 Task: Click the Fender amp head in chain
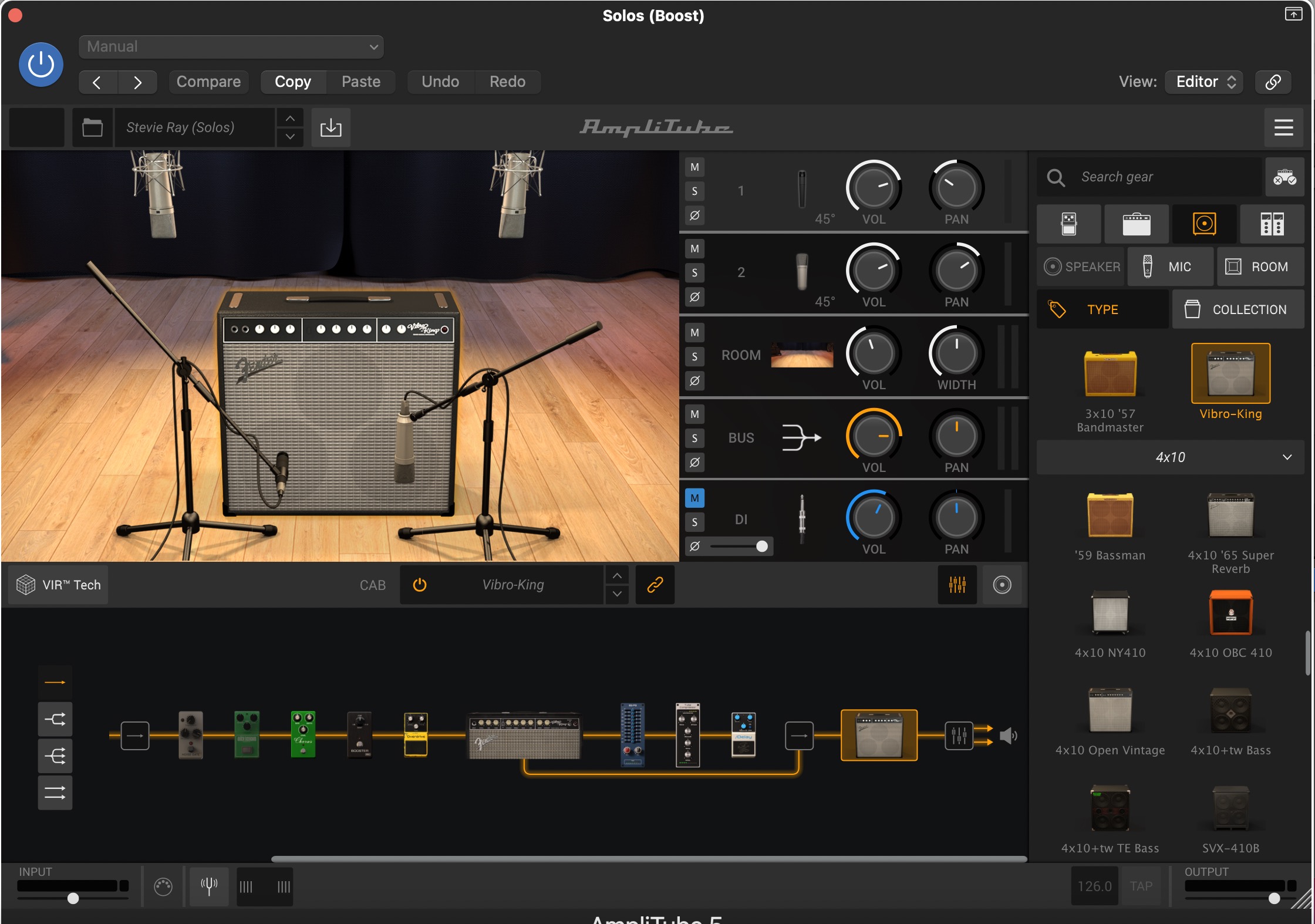[x=524, y=736]
